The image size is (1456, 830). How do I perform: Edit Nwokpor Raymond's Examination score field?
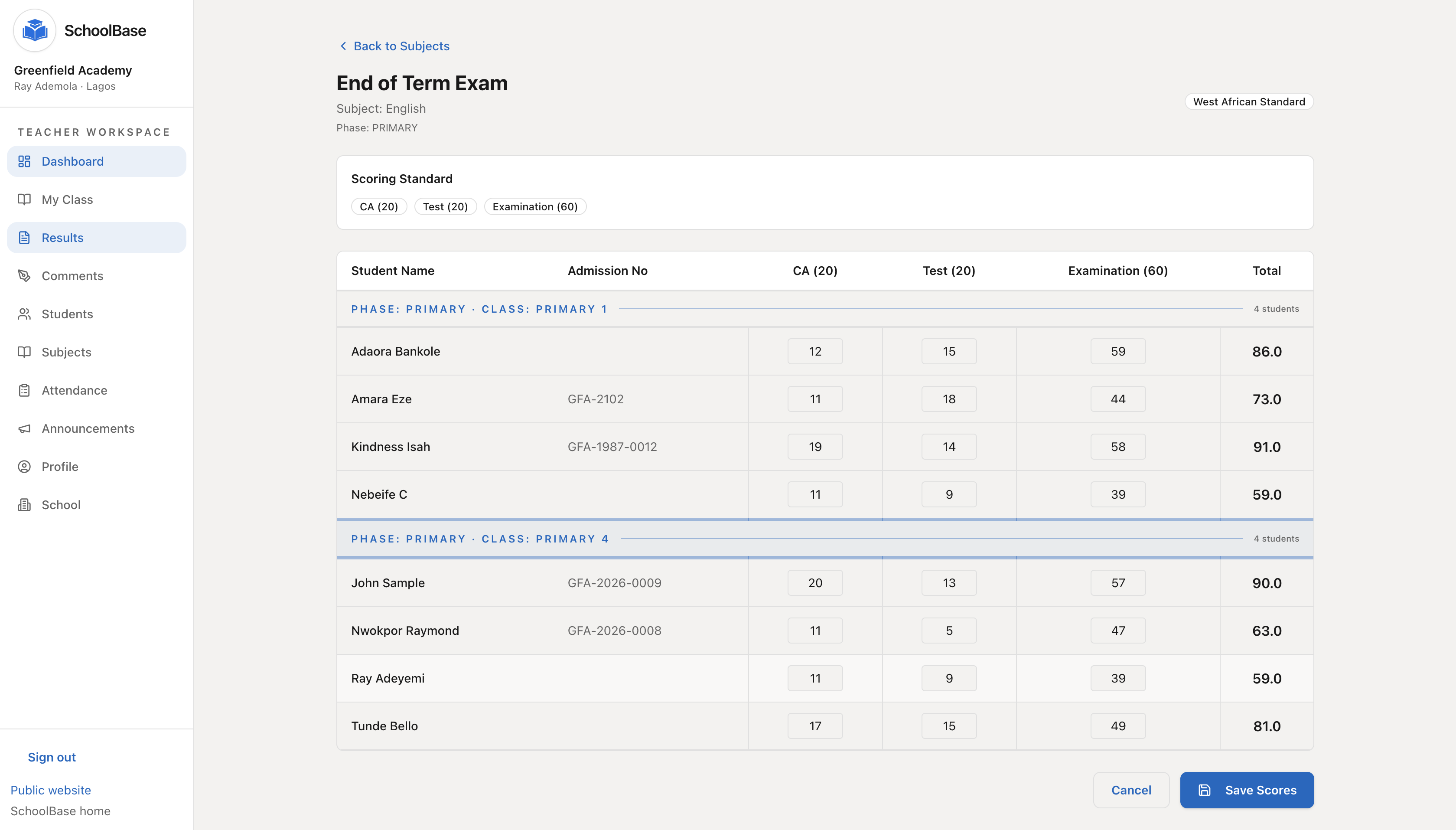pos(1117,631)
